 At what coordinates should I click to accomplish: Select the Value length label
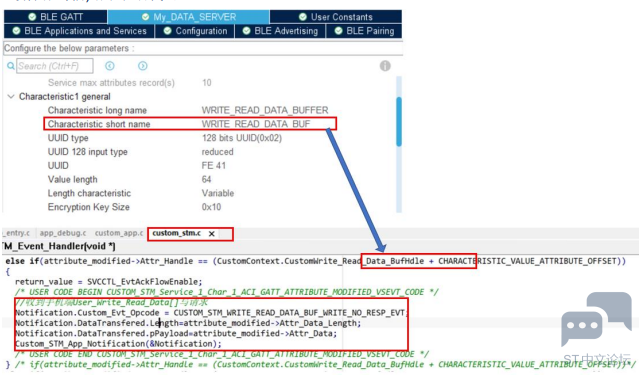point(72,180)
